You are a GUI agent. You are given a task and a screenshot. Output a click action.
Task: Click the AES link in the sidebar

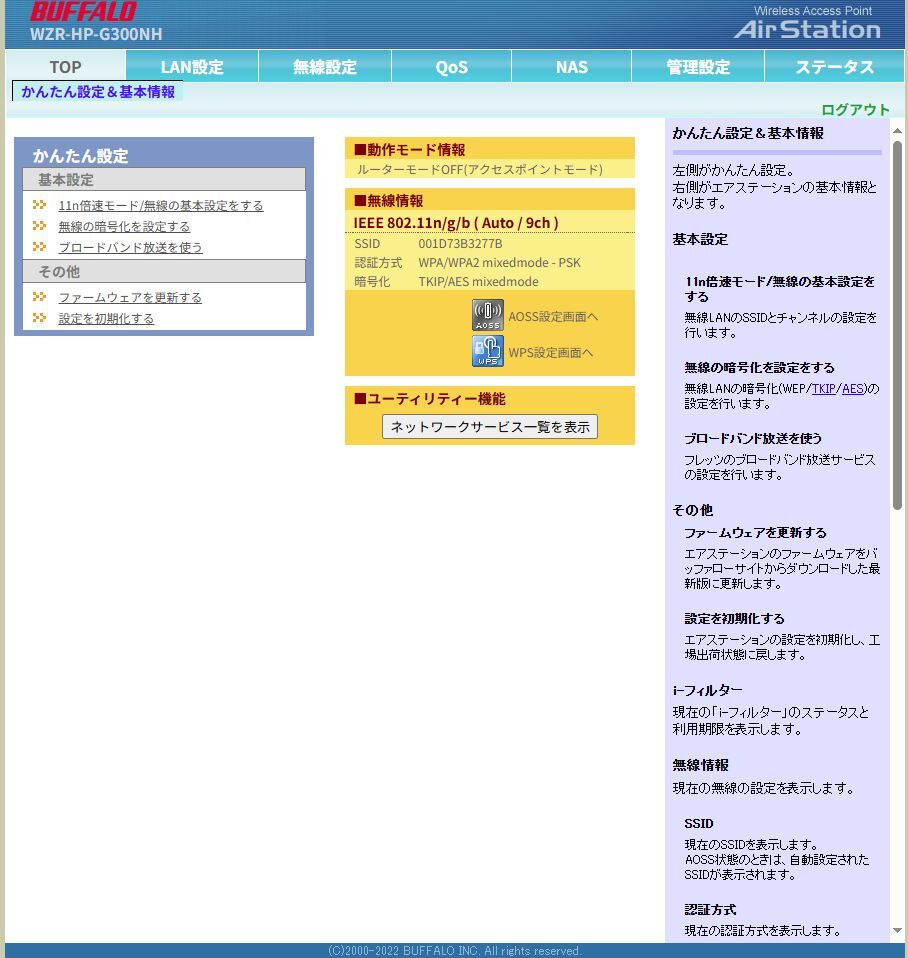[x=851, y=389]
